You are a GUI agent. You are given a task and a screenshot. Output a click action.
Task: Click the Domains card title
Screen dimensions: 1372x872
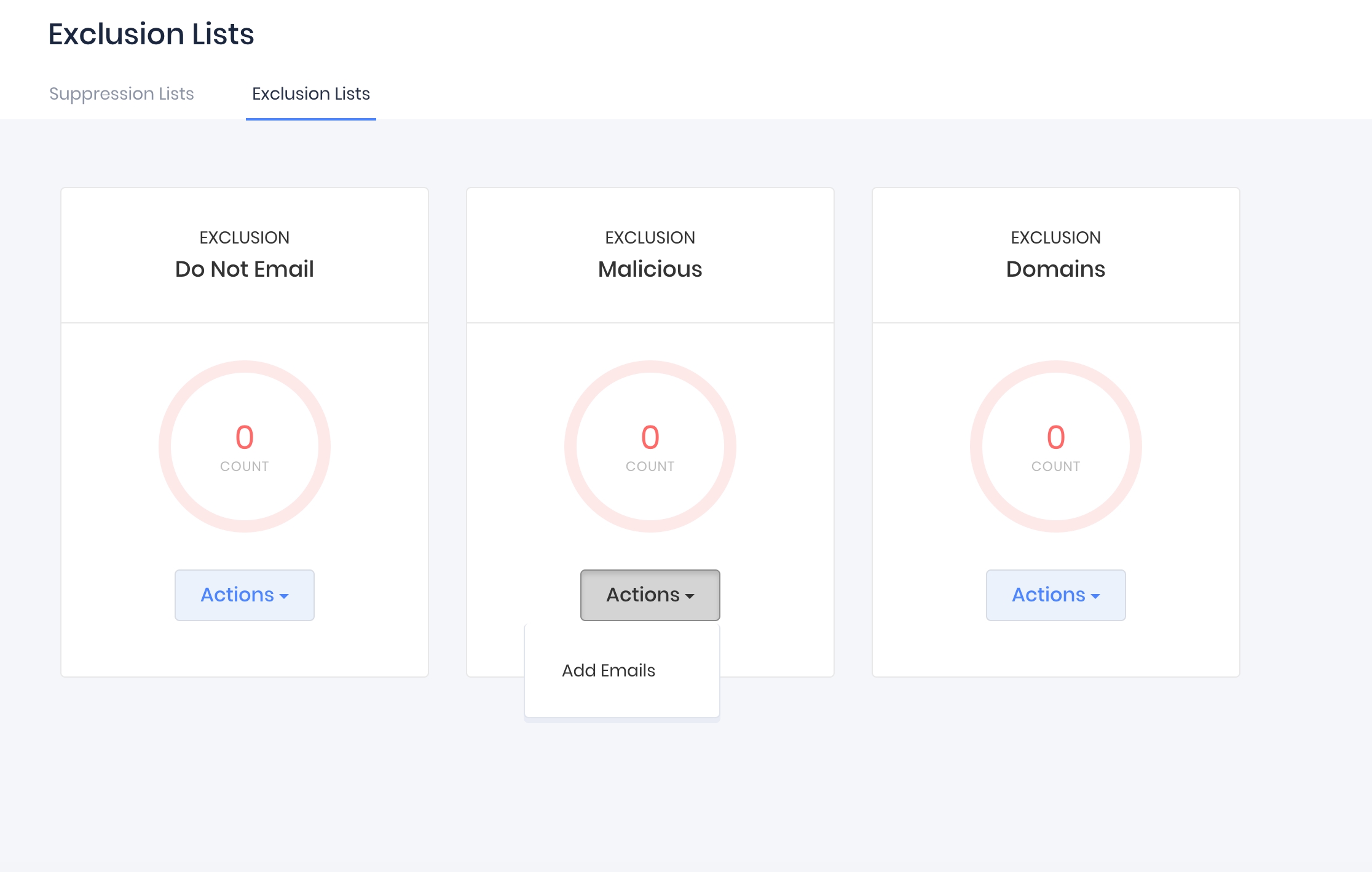pos(1055,269)
